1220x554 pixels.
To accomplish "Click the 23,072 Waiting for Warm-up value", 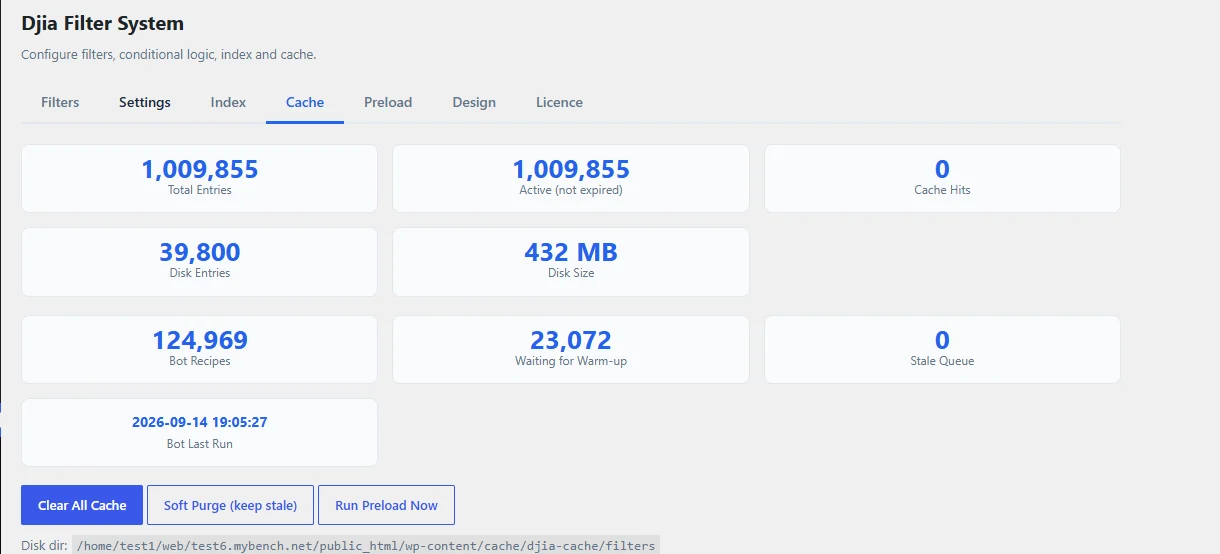I will (571, 340).
